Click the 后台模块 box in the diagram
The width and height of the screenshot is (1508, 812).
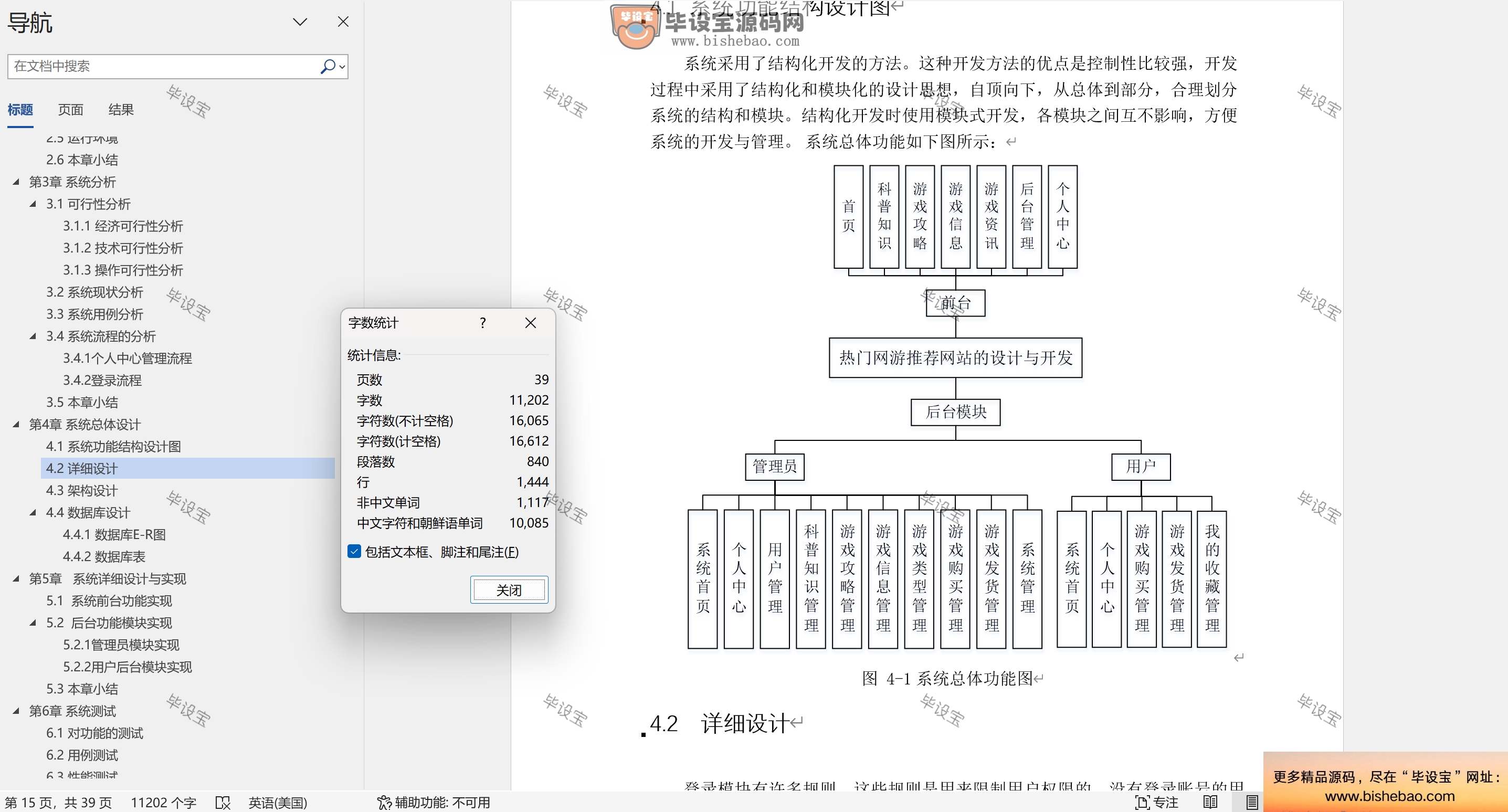pyautogui.click(x=955, y=412)
